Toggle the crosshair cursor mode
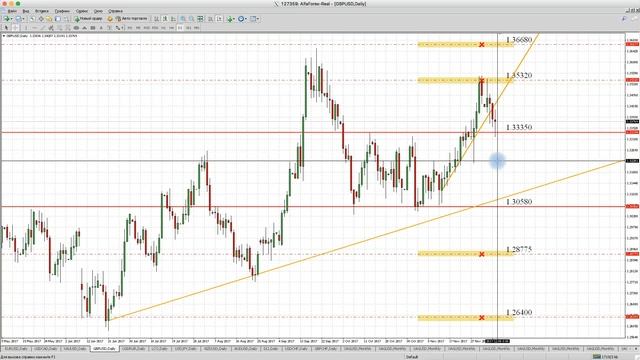This screenshot has height=360, width=640. pyautogui.click(x=15, y=28)
